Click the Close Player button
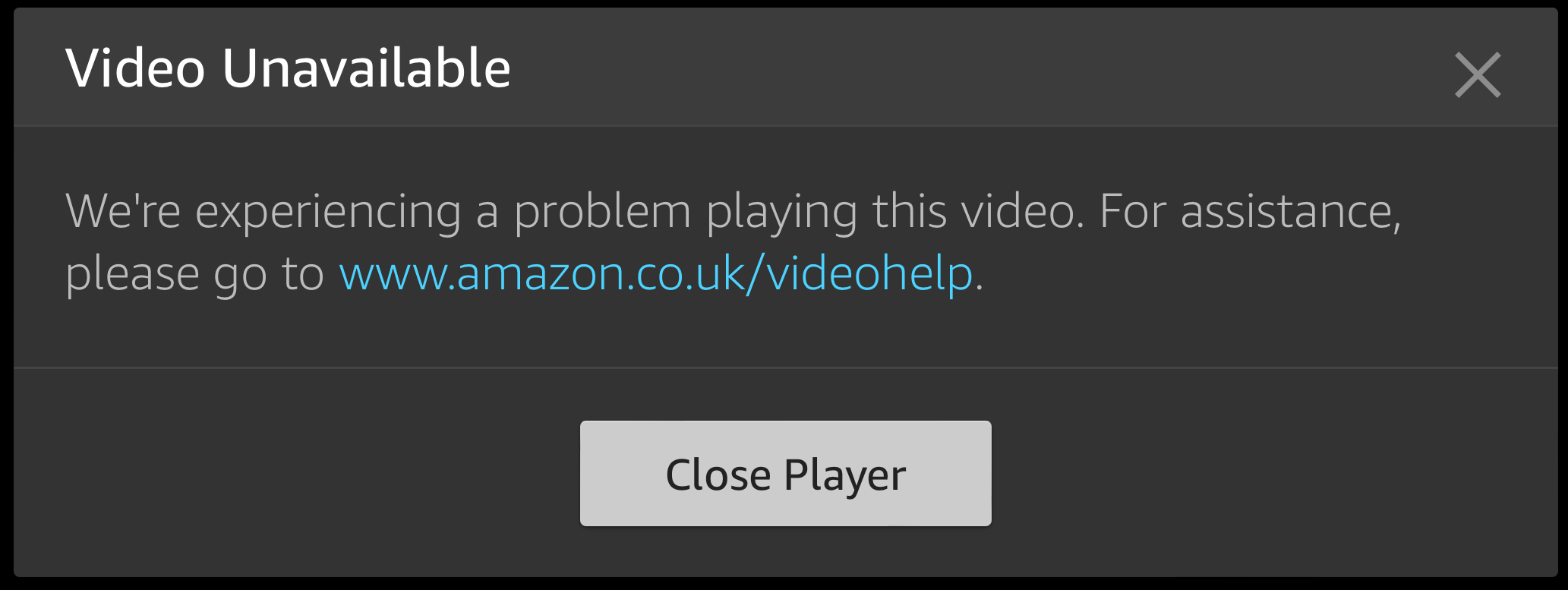Image resolution: width=1568 pixels, height=590 pixels. tap(786, 473)
